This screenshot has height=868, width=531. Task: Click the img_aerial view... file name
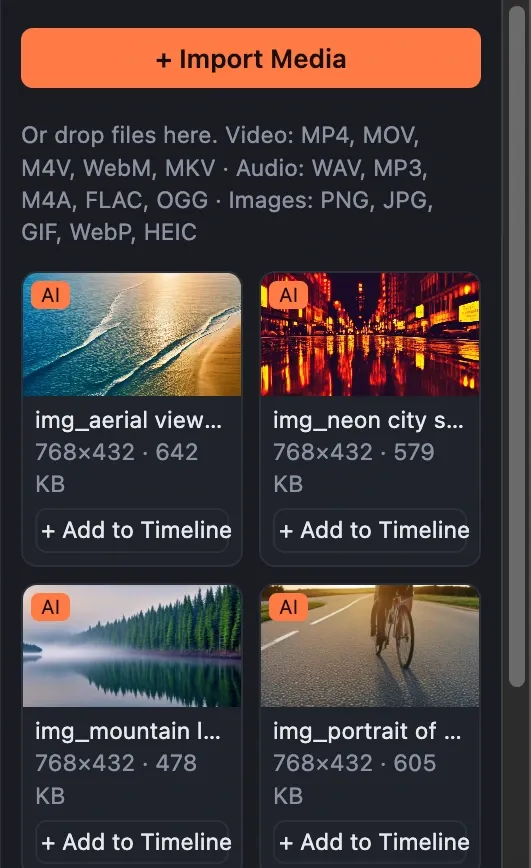tap(128, 421)
